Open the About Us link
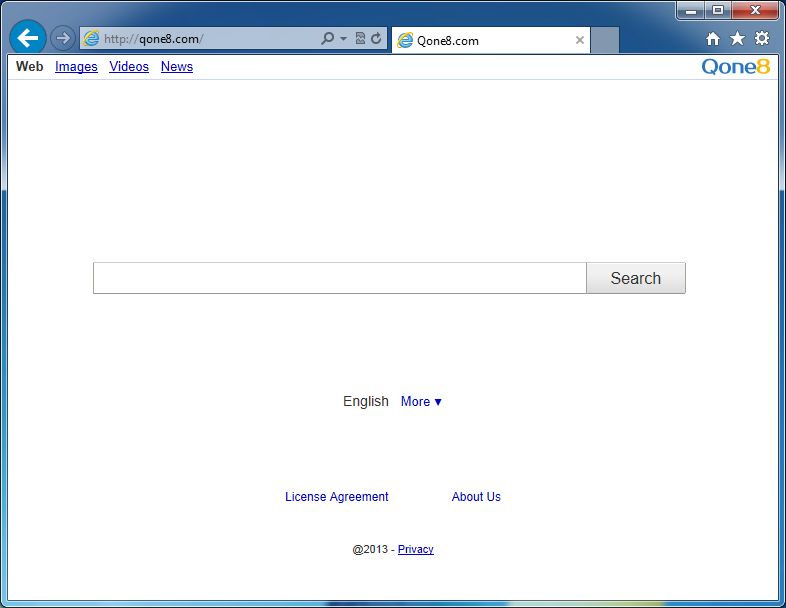786x608 pixels. (476, 497)
